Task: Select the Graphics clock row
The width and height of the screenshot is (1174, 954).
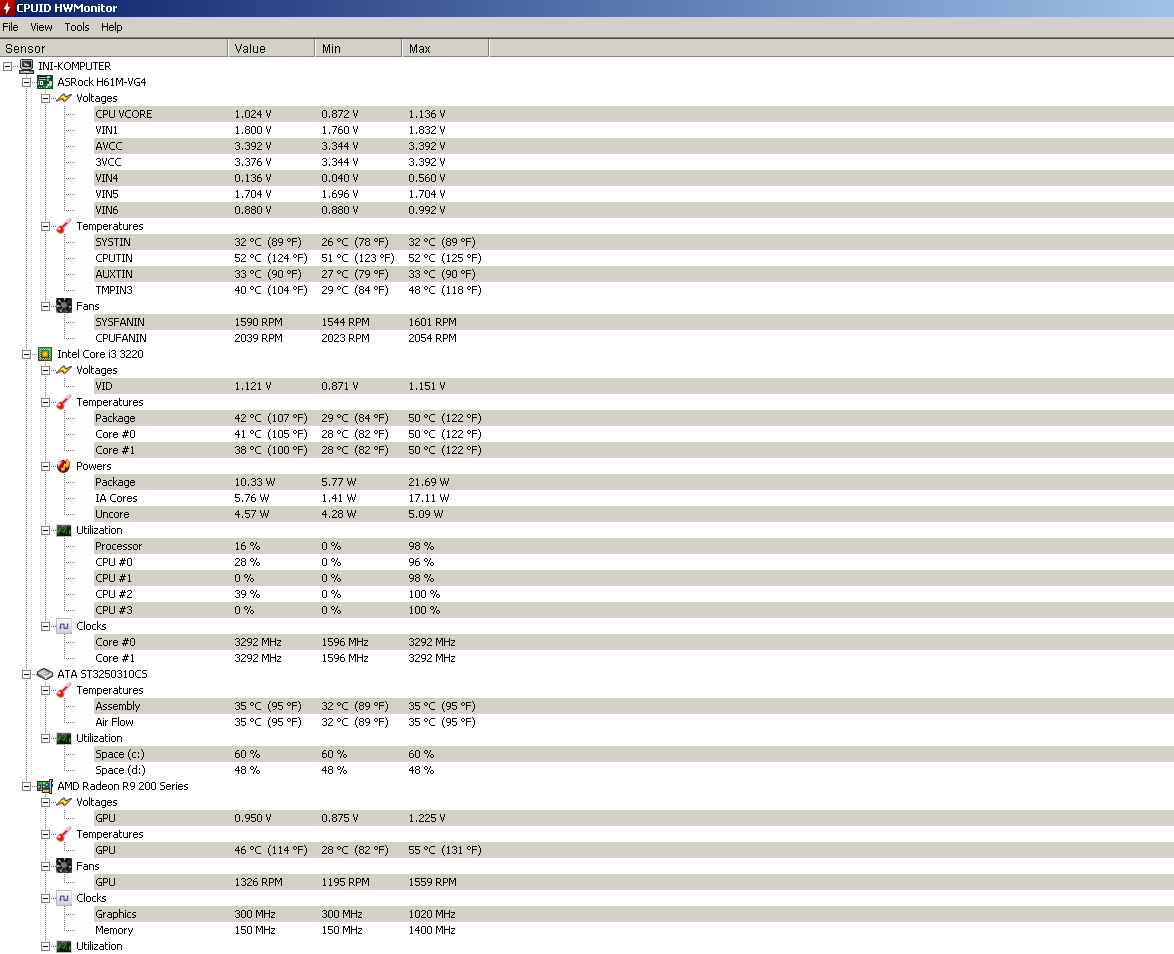Action: (634, 914)
